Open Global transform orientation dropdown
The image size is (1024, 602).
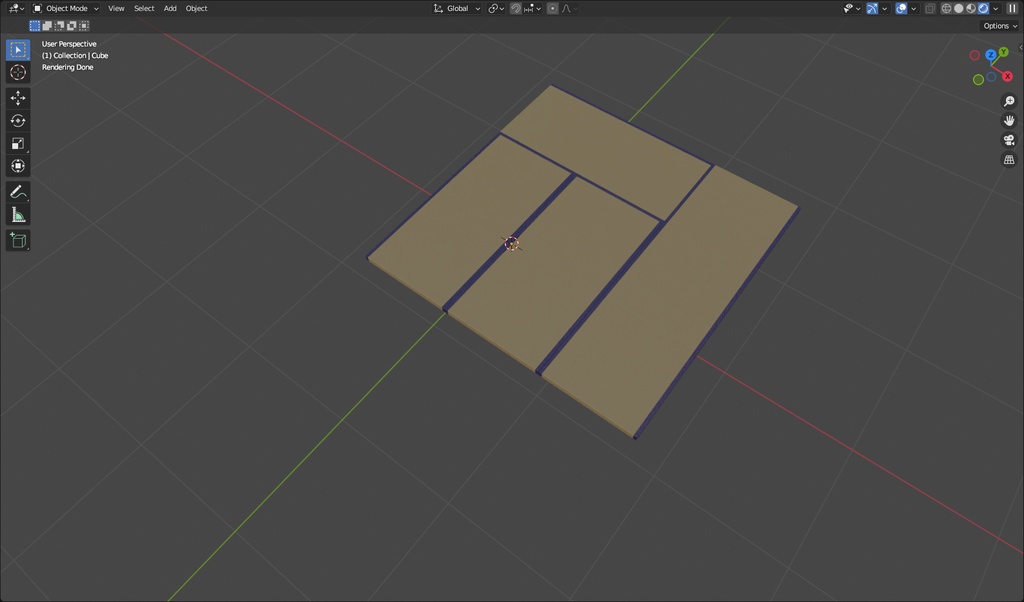pyautogui.click(x=456, y=8)
